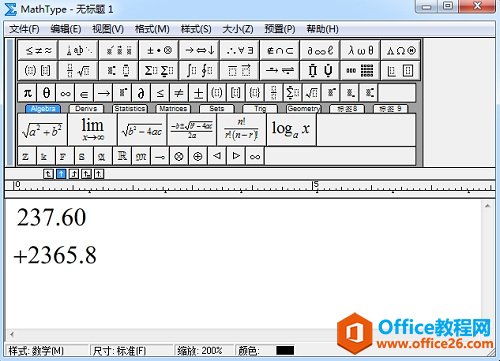The width and height of the screenshot is (500, 361).
Task: Insert the n!/r!(n−r)! combination expression
Action: 241,130
